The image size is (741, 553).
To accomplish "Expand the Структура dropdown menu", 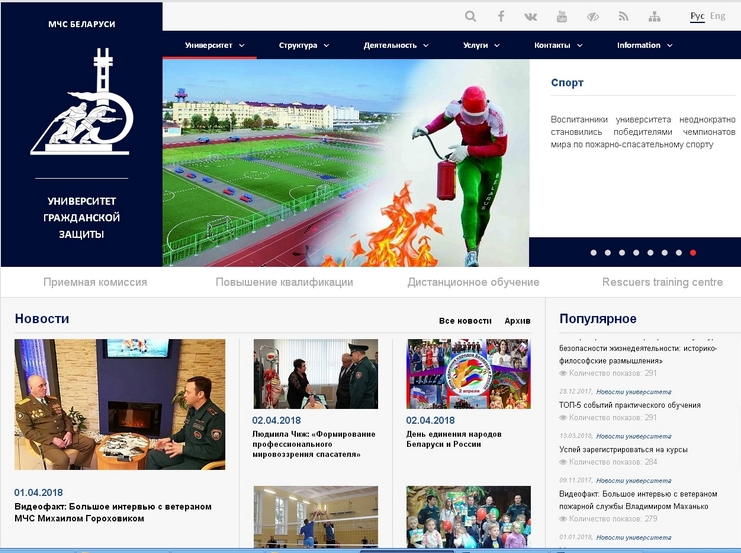I will tap(304, 45).
